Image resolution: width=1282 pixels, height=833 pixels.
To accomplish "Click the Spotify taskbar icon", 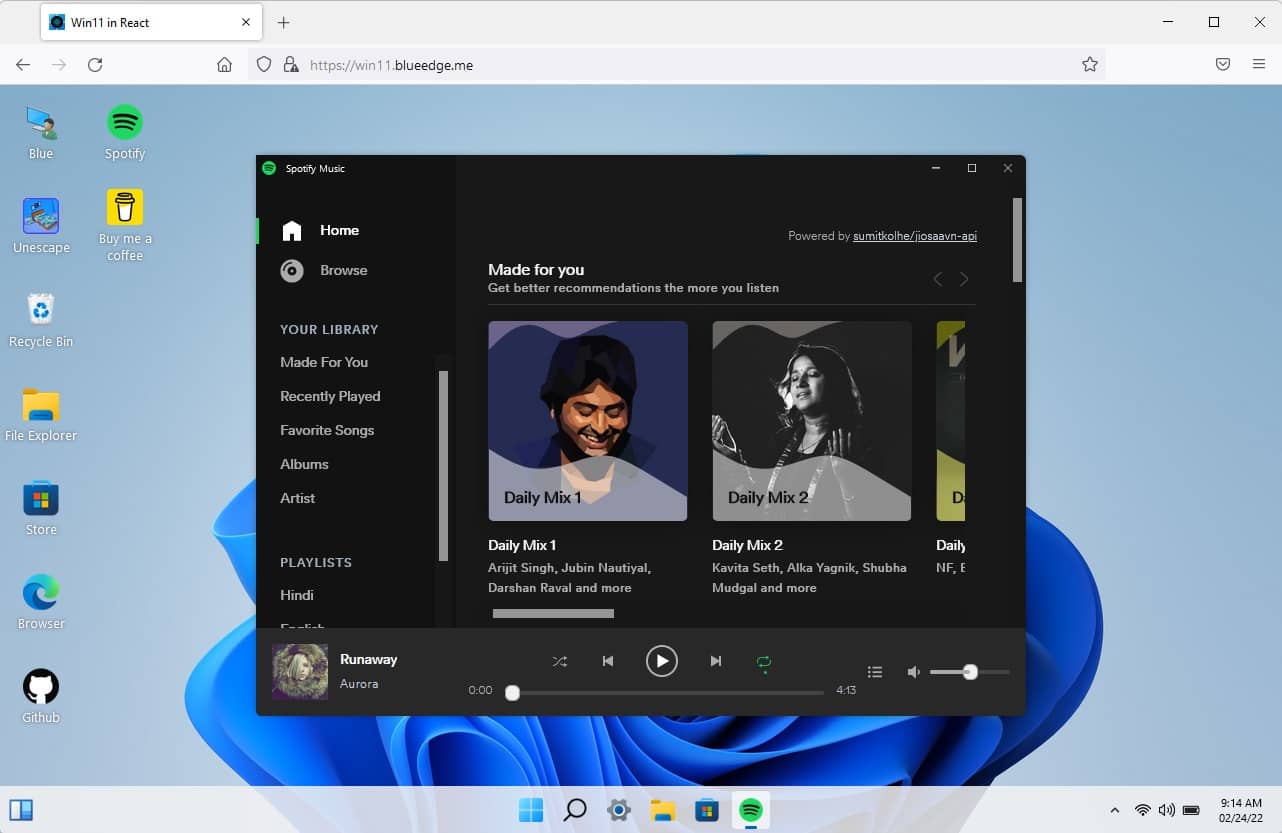I will (x=751, y=810).
